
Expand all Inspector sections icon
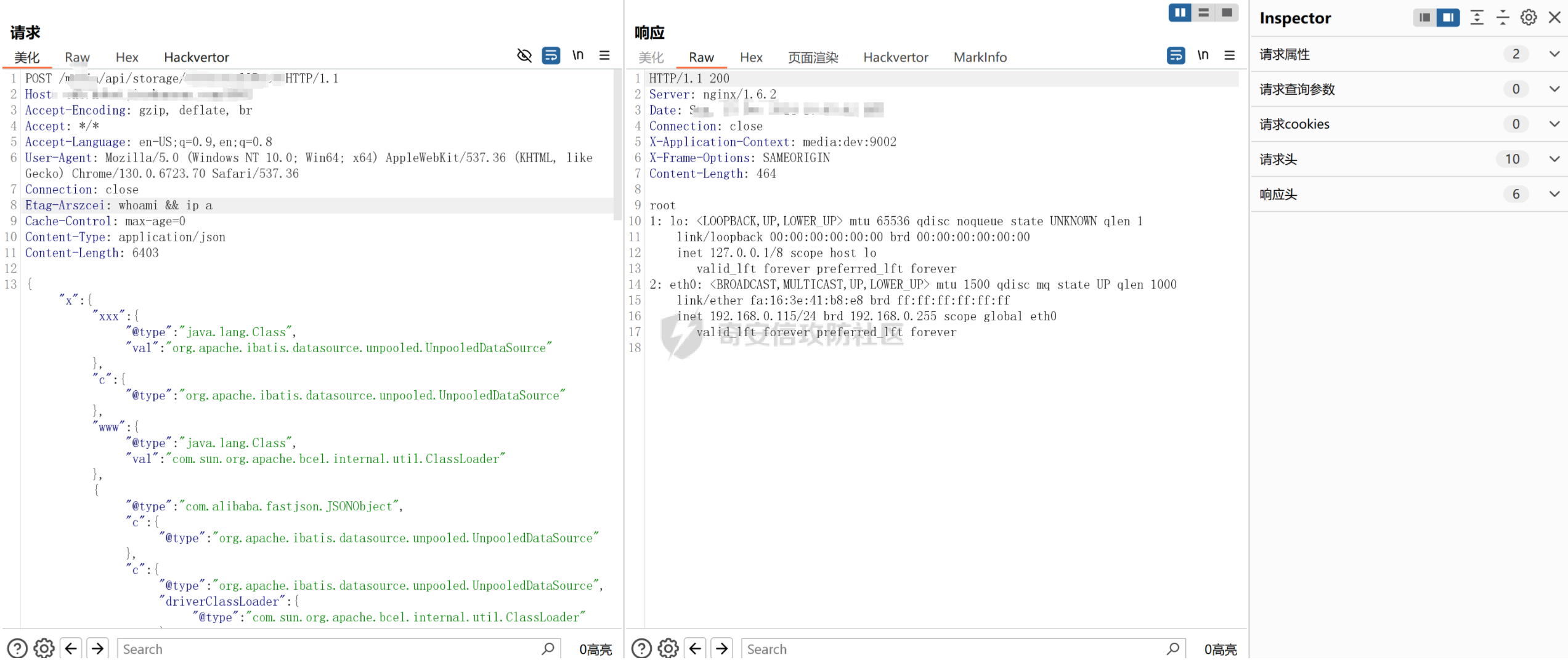tap(1476, 17)
